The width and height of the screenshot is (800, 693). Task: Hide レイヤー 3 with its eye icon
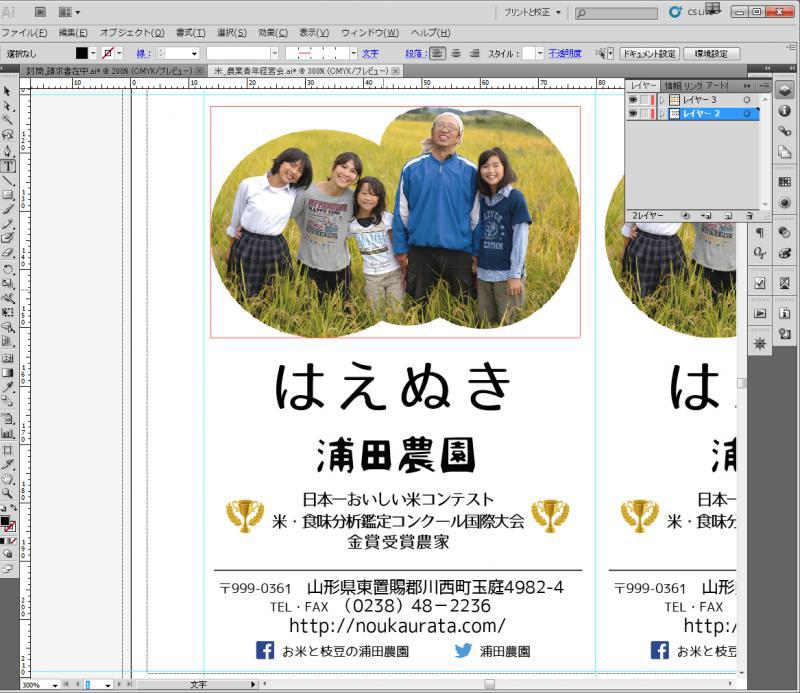click(633, 100)
